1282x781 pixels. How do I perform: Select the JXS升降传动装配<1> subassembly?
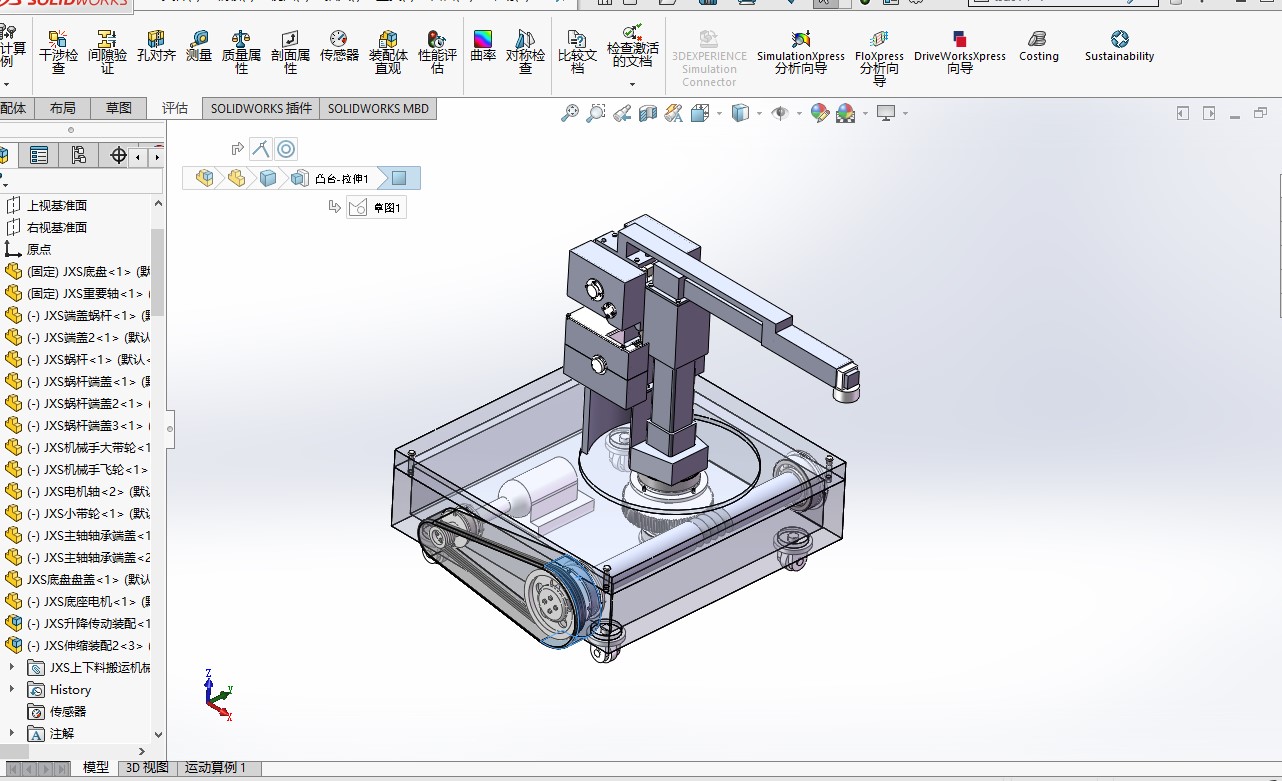click(78, 623)
